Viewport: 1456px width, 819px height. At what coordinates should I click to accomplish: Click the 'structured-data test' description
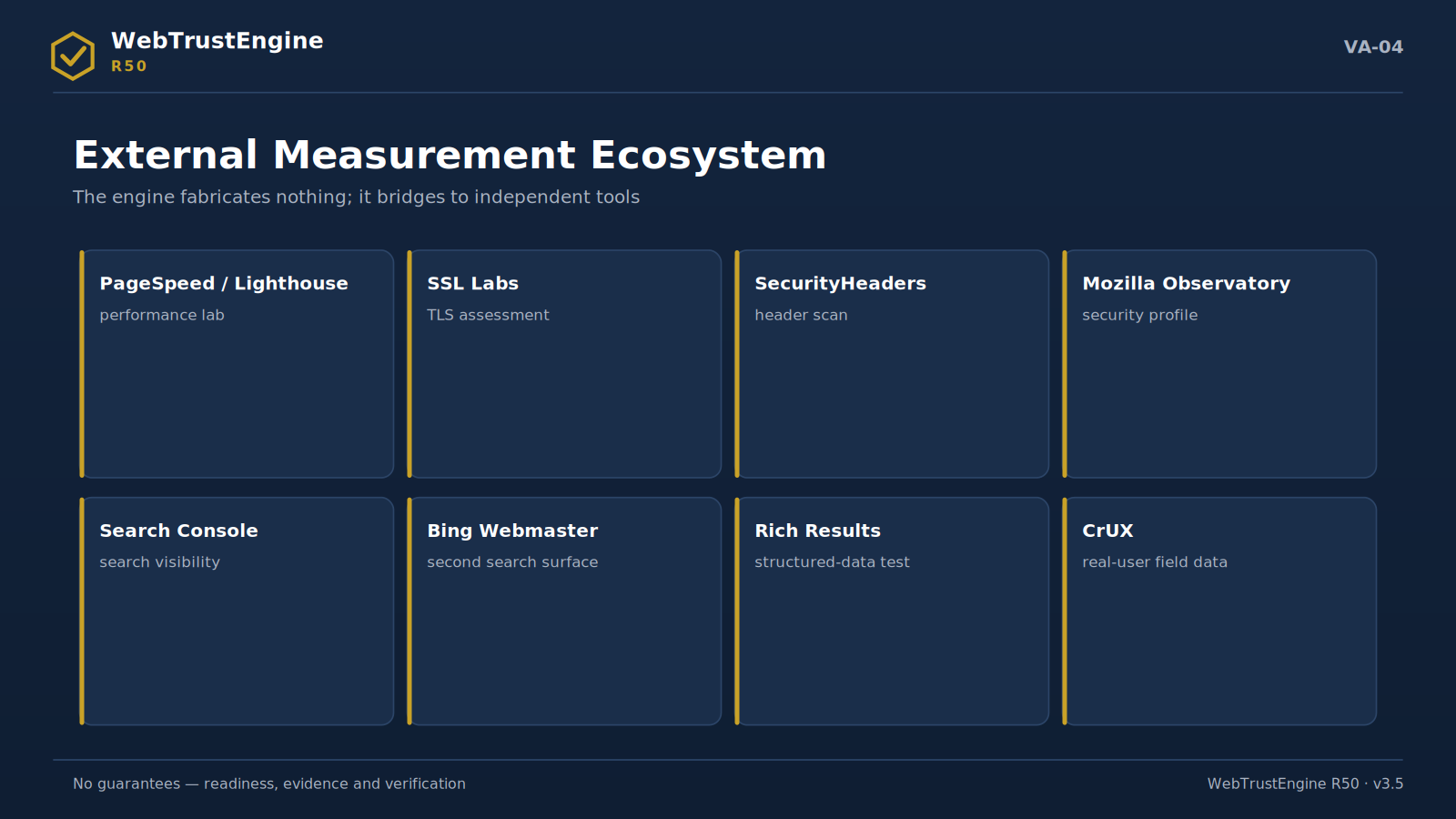pyautogui.click(x=832, y=562)
